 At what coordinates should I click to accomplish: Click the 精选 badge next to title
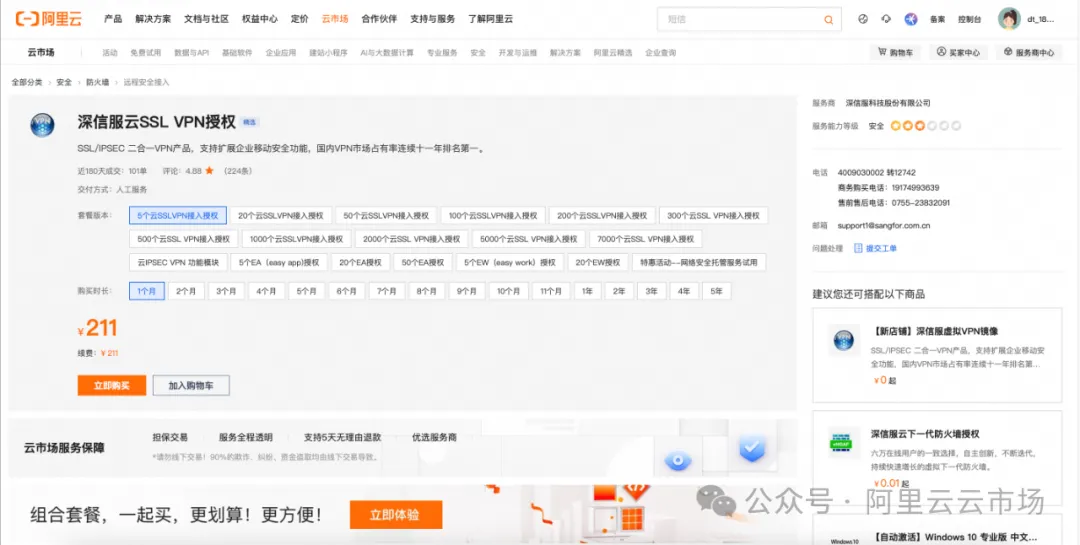click(249, 123)
